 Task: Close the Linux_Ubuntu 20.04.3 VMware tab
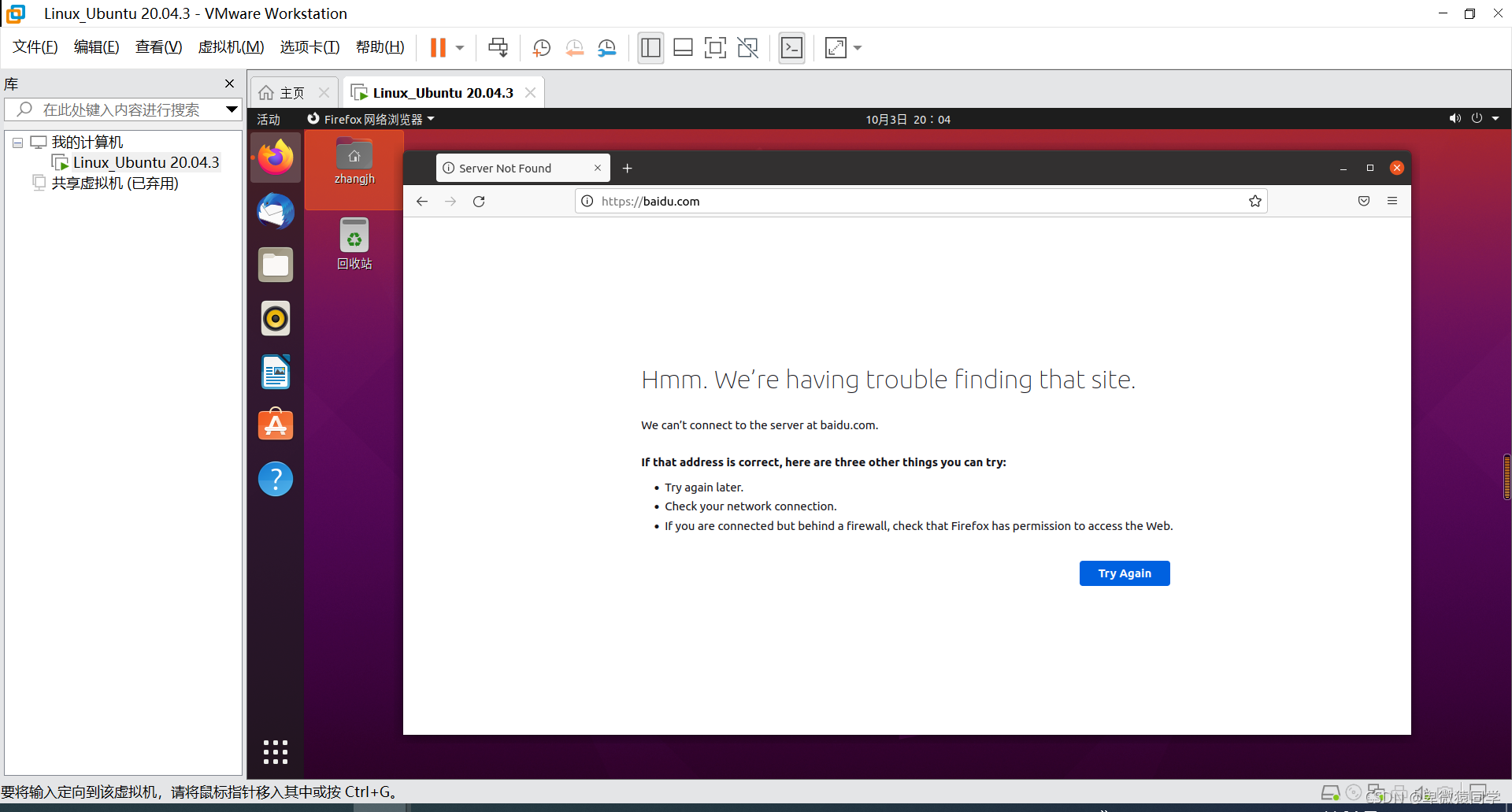tap(530, 93)
